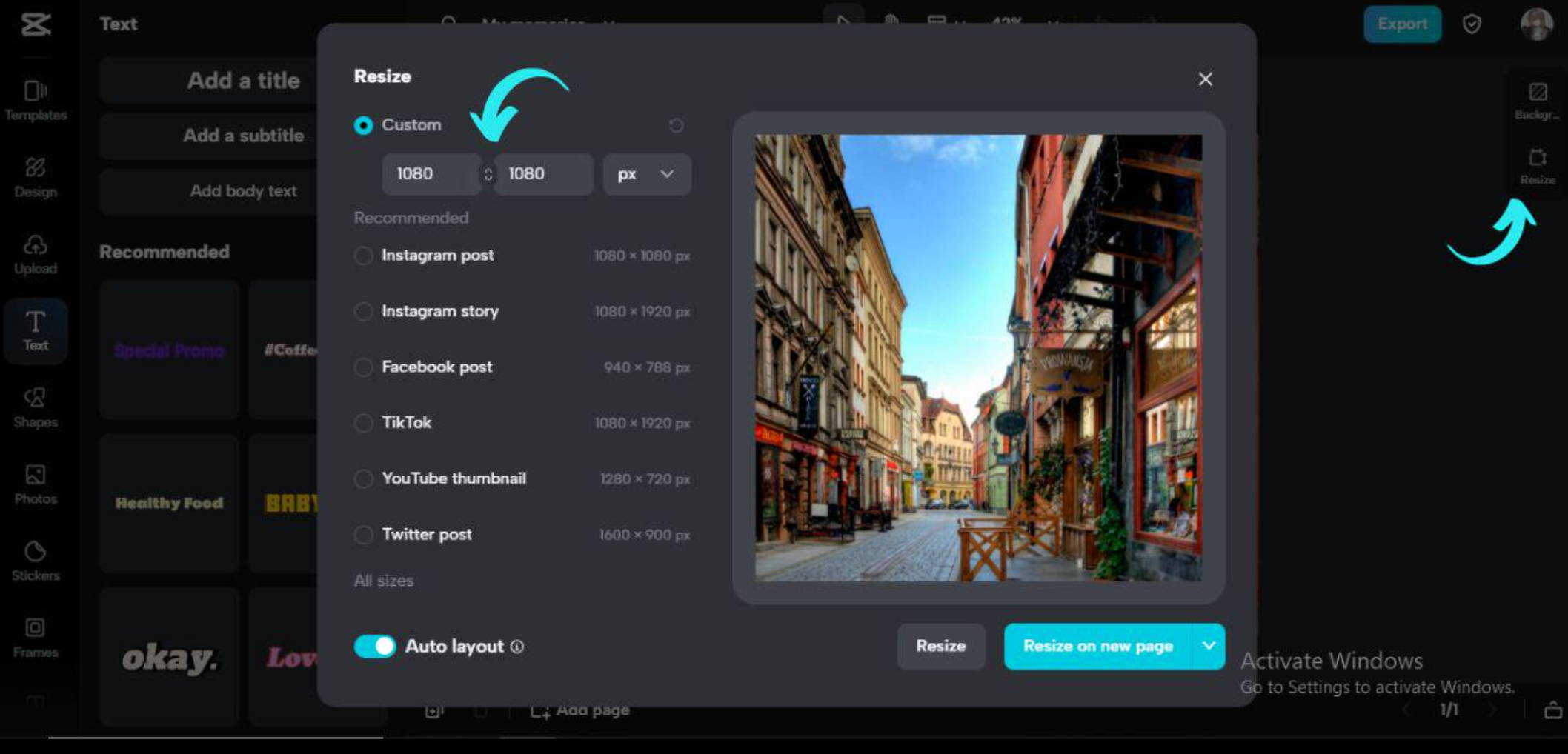
Task: Choose the Instagram story radio option
Action: (363, 312)
